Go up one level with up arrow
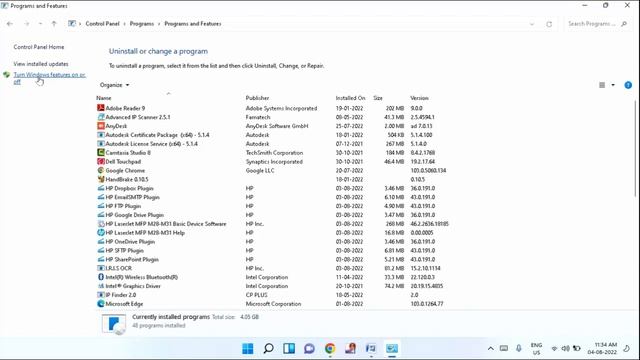Image resolution: width=640 pixels, height=360 pixels. pyautogui.click(x=54, y=24)
